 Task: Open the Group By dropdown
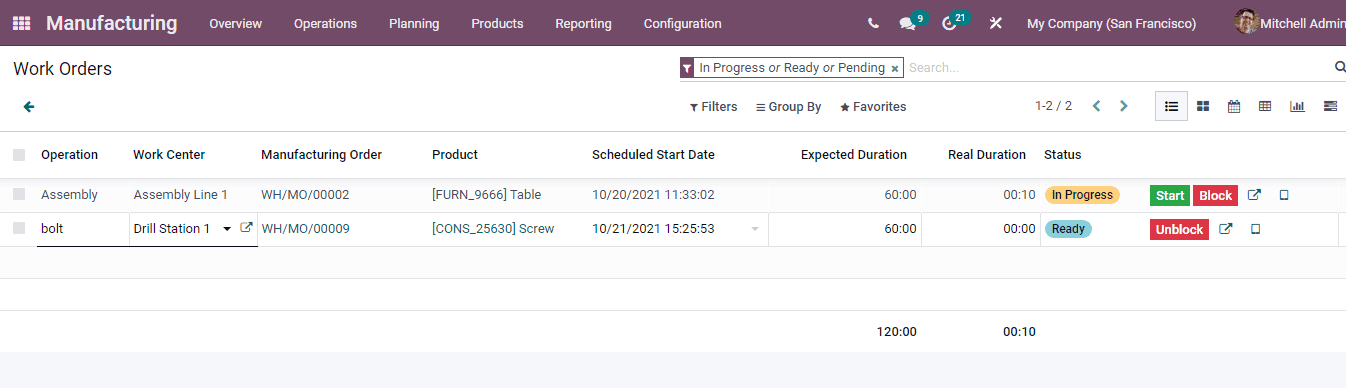click(x=788, y=106)
